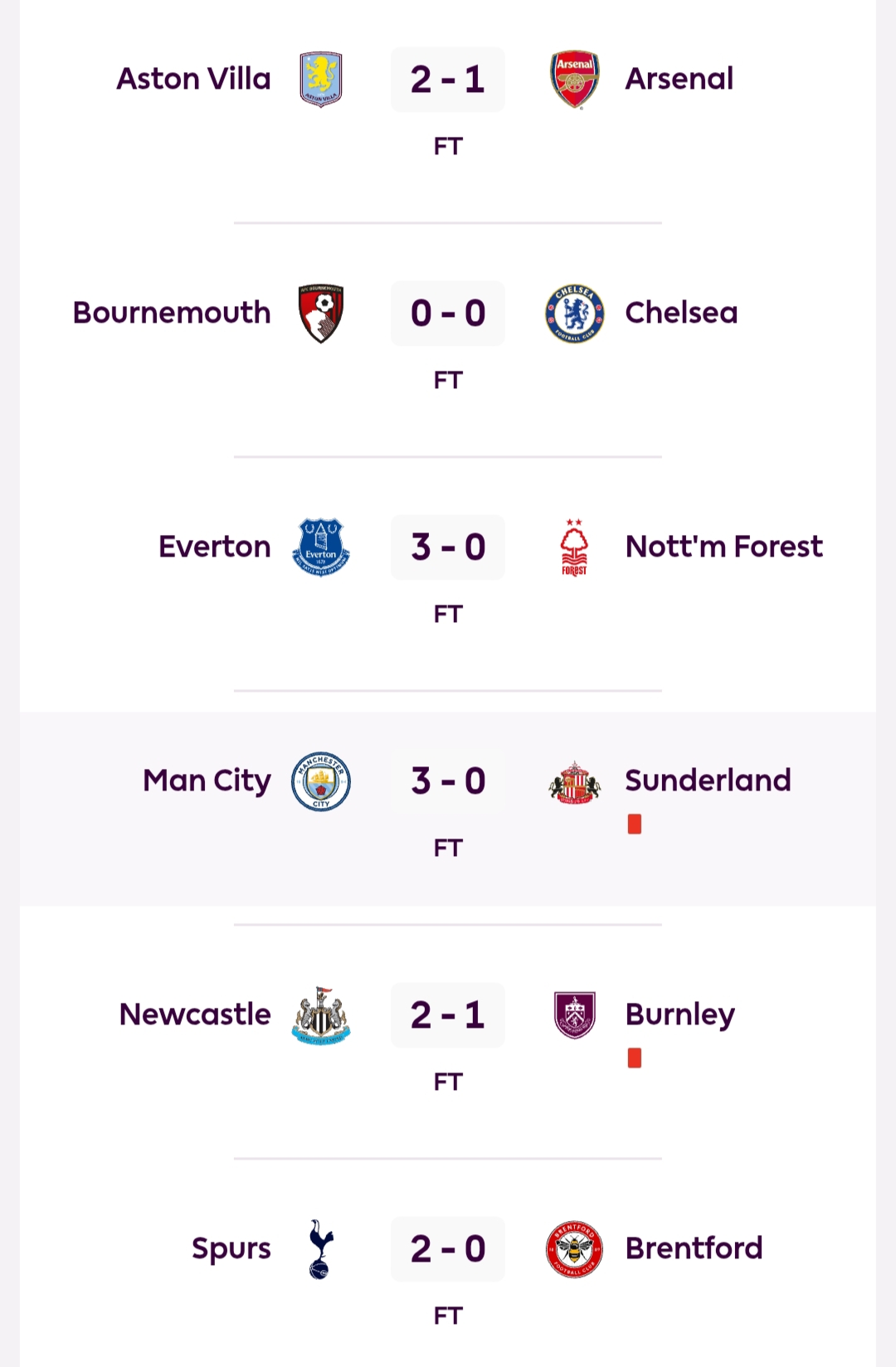
Task: Open the Spurs 2 - 0 Brentford score
Action: click(448, 1249)
